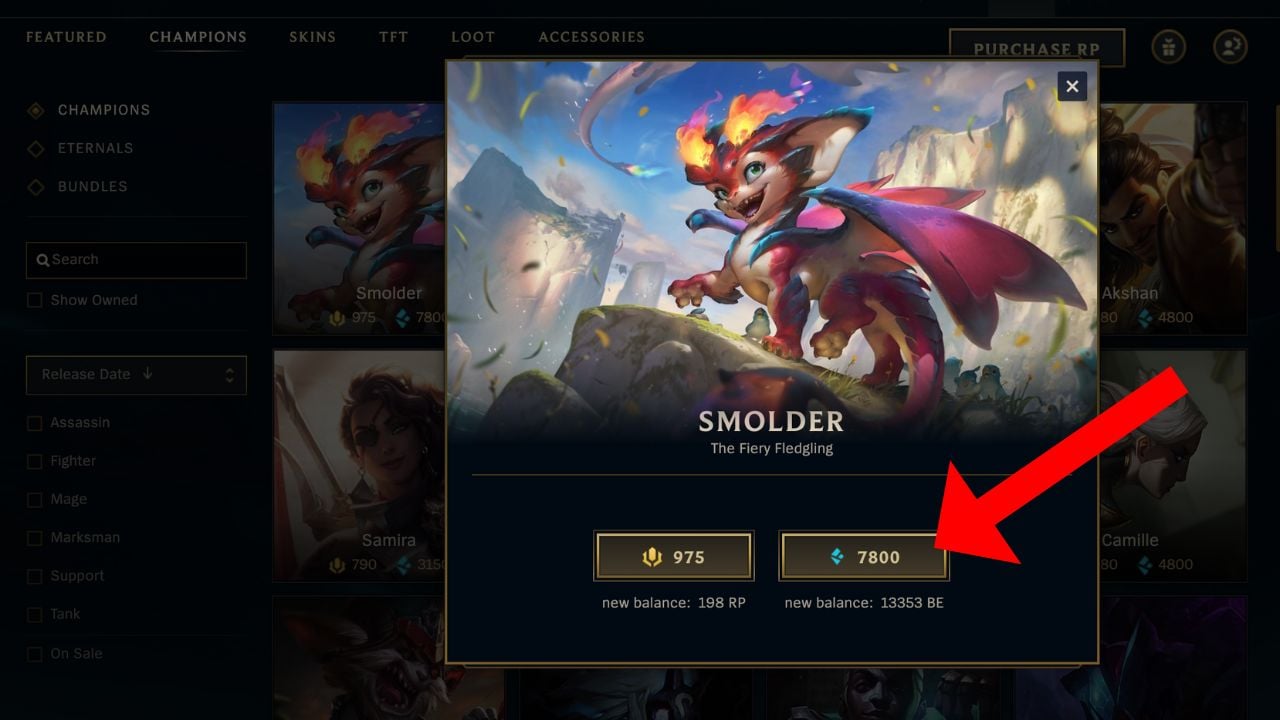
Task: Select the Bundles diamond icon in the sidebar
Action: pos(36,186)
